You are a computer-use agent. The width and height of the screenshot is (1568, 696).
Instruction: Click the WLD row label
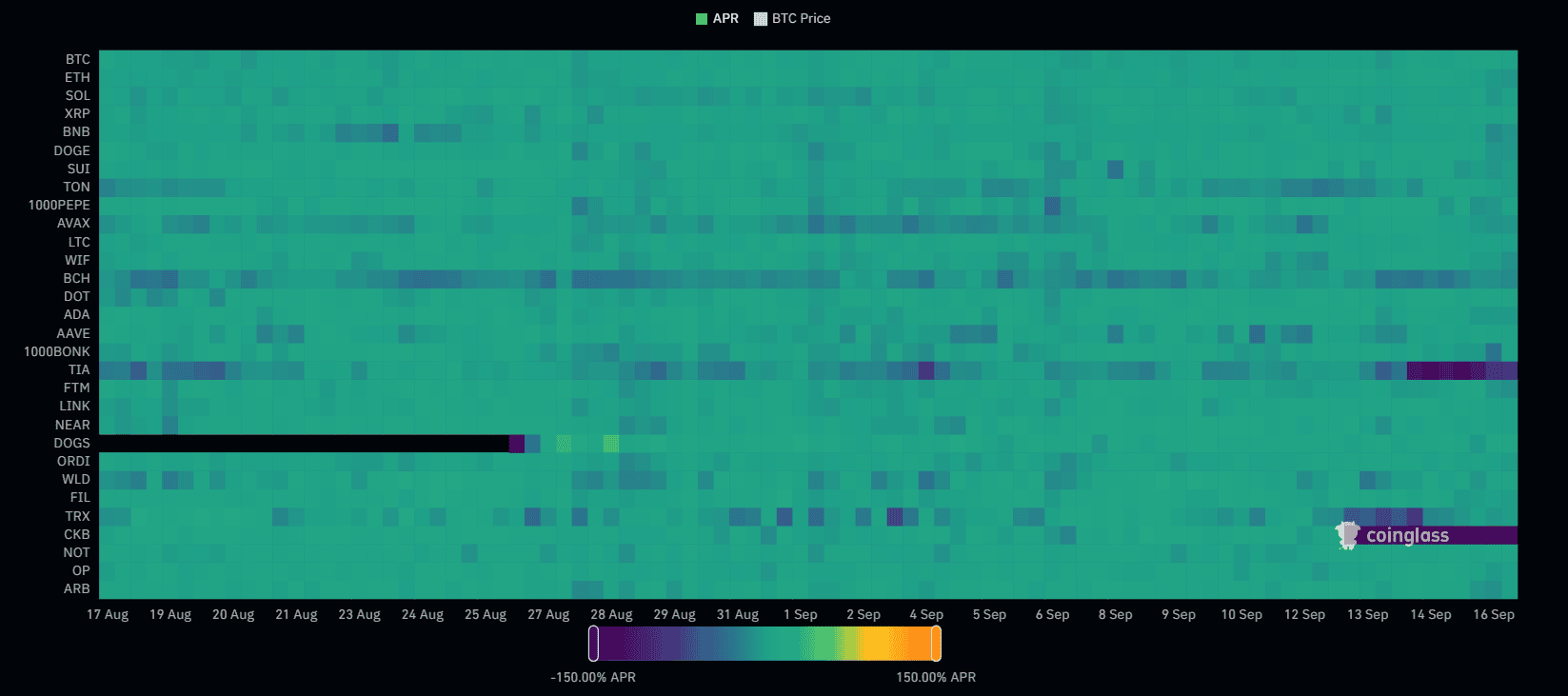[76, 479]
